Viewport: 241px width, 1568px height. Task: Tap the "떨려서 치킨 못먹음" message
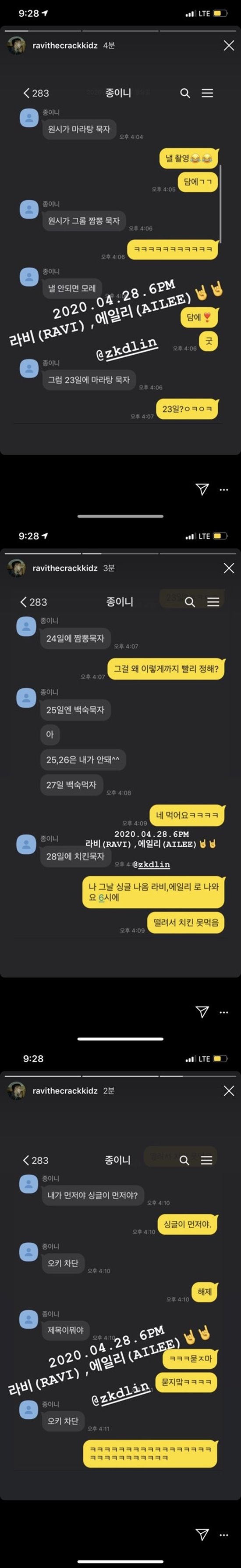pyautogui.click(x=186, y=922)
